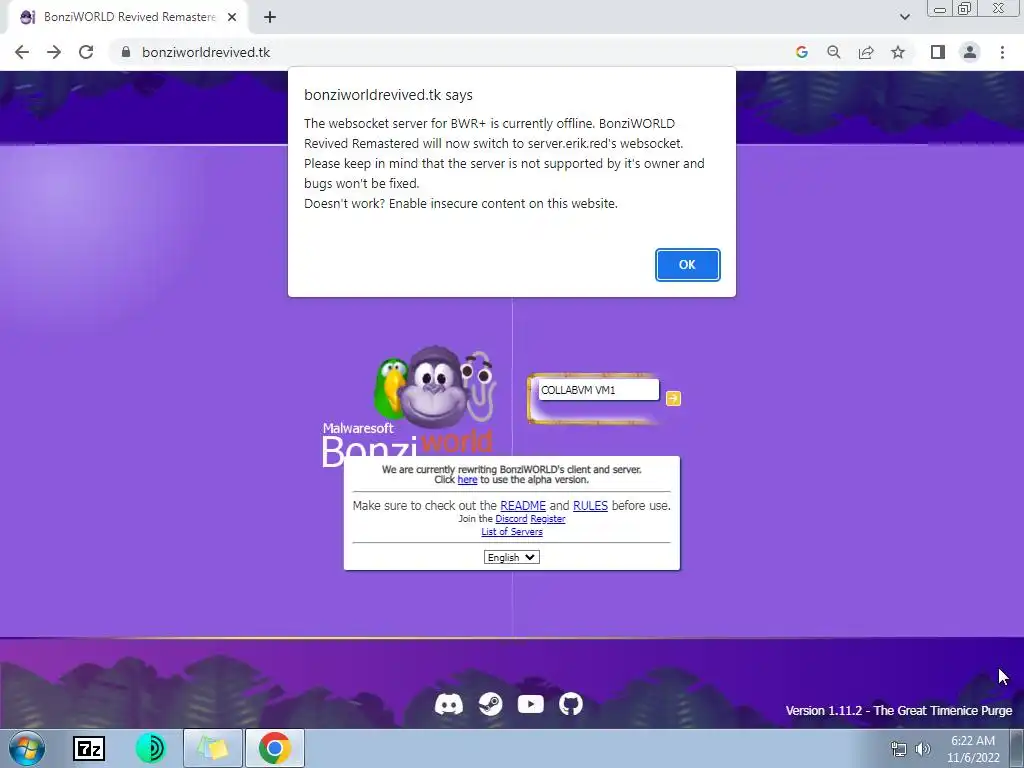Reload the page with the refresh icon
Viewport: 1024px width, 768px height.
[86, 52]
